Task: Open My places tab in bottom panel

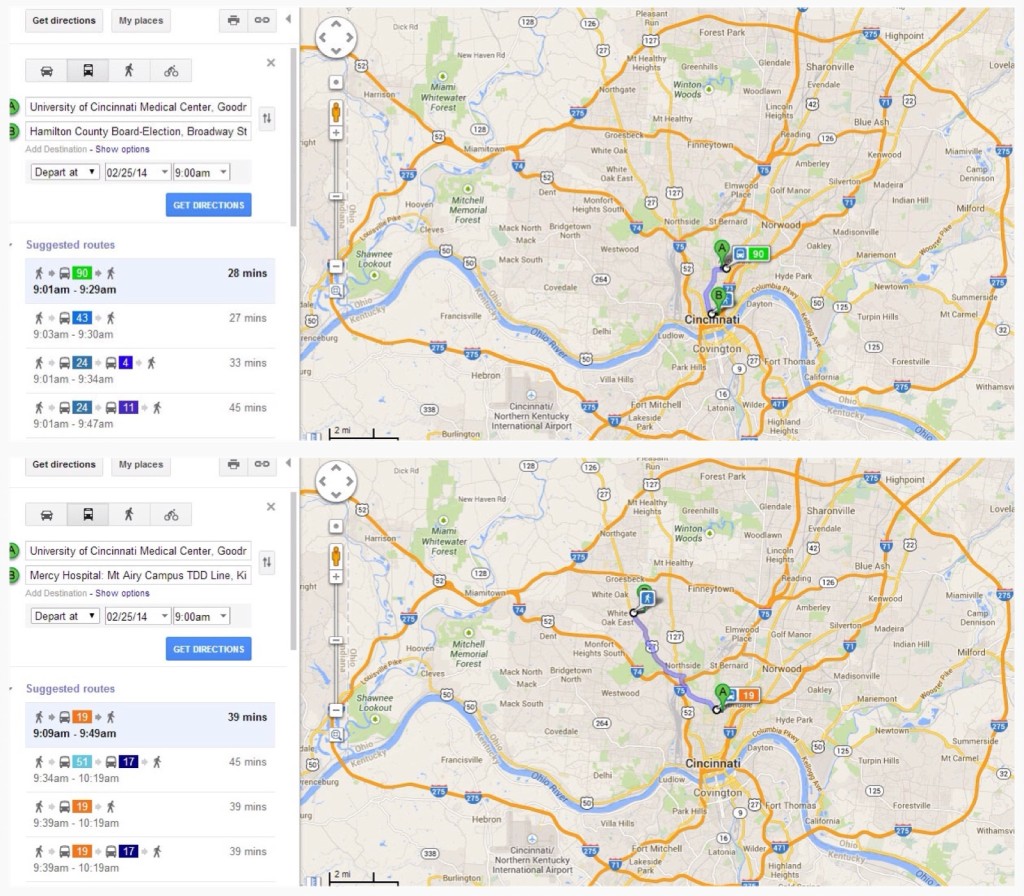Action: point(141,464)
